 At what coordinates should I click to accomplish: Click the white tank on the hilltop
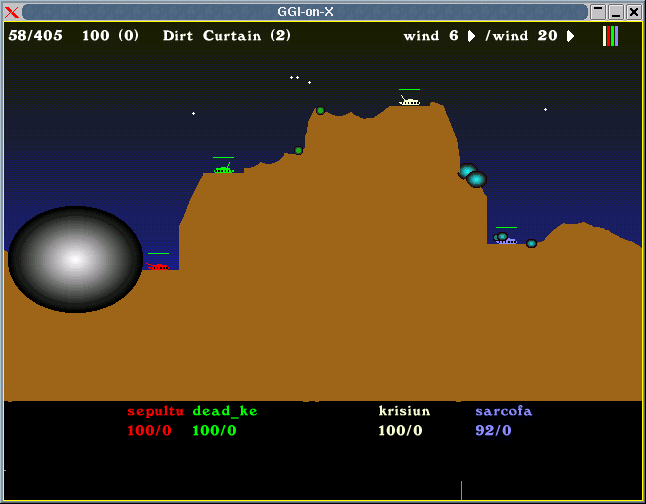409,100
